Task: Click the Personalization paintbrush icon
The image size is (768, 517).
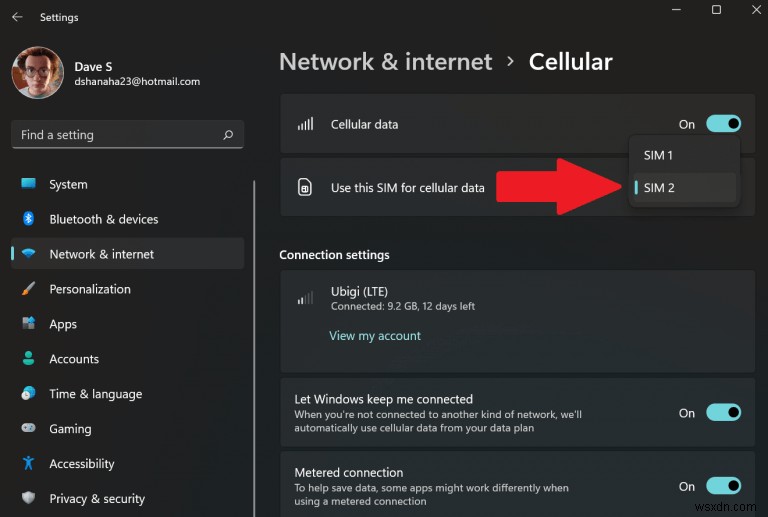Action: tap(28, 288)
